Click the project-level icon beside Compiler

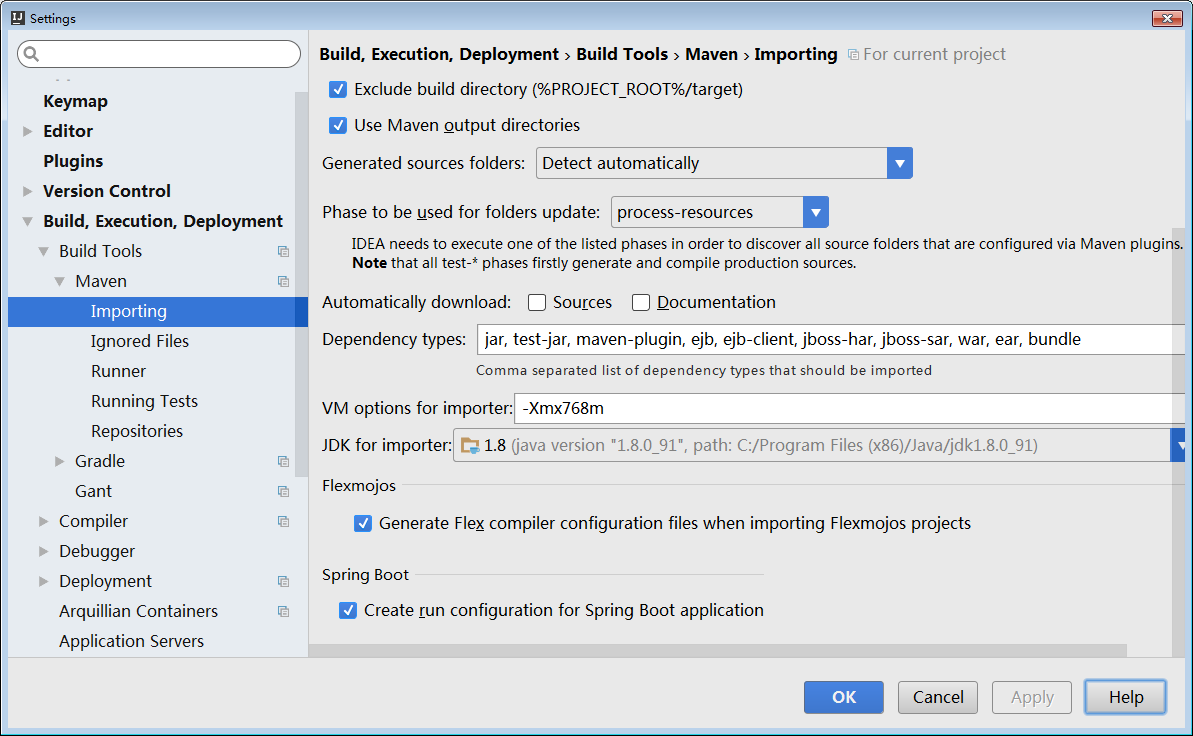[x=283, y=521]
